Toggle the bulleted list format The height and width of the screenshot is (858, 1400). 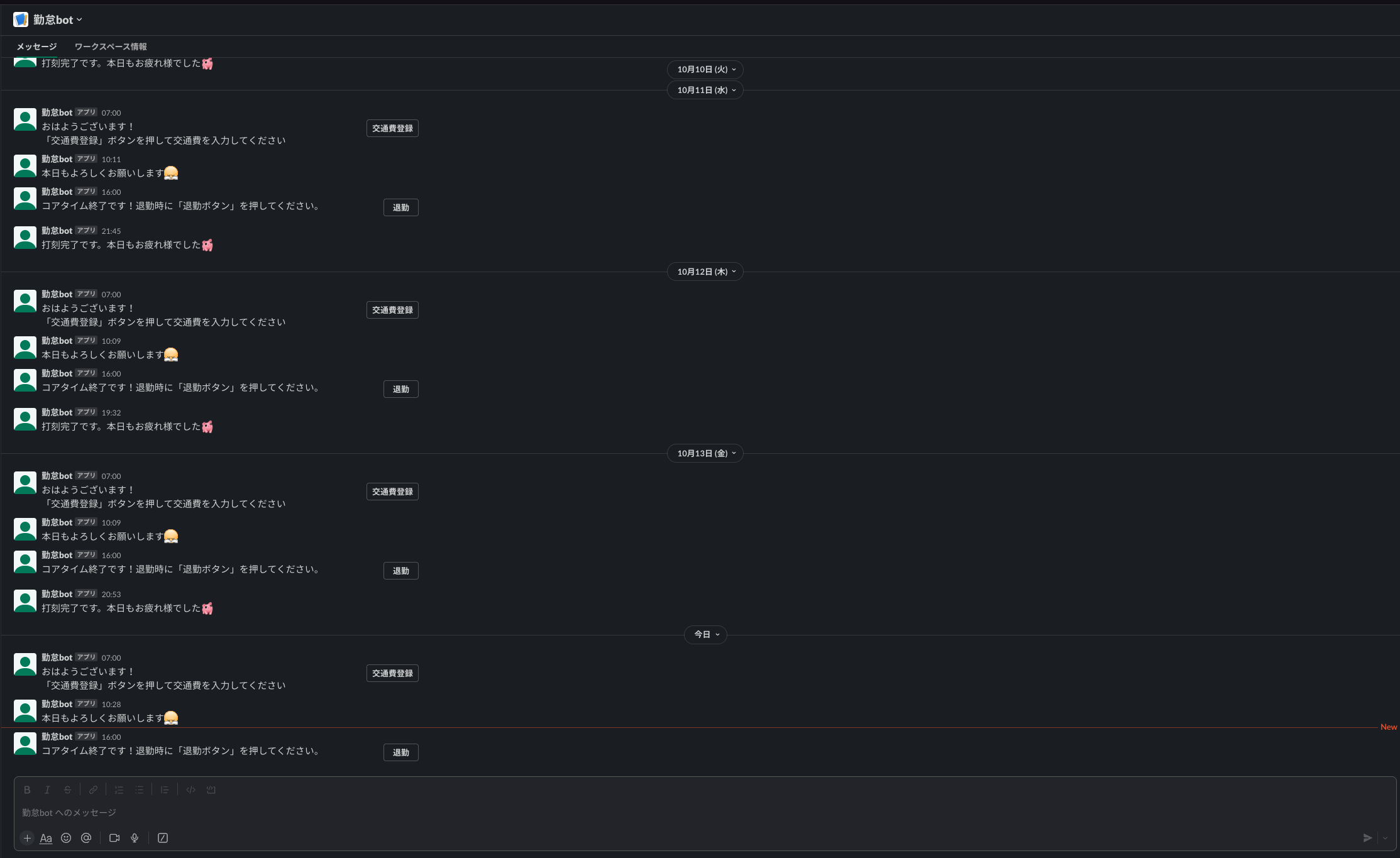point(139,789)
